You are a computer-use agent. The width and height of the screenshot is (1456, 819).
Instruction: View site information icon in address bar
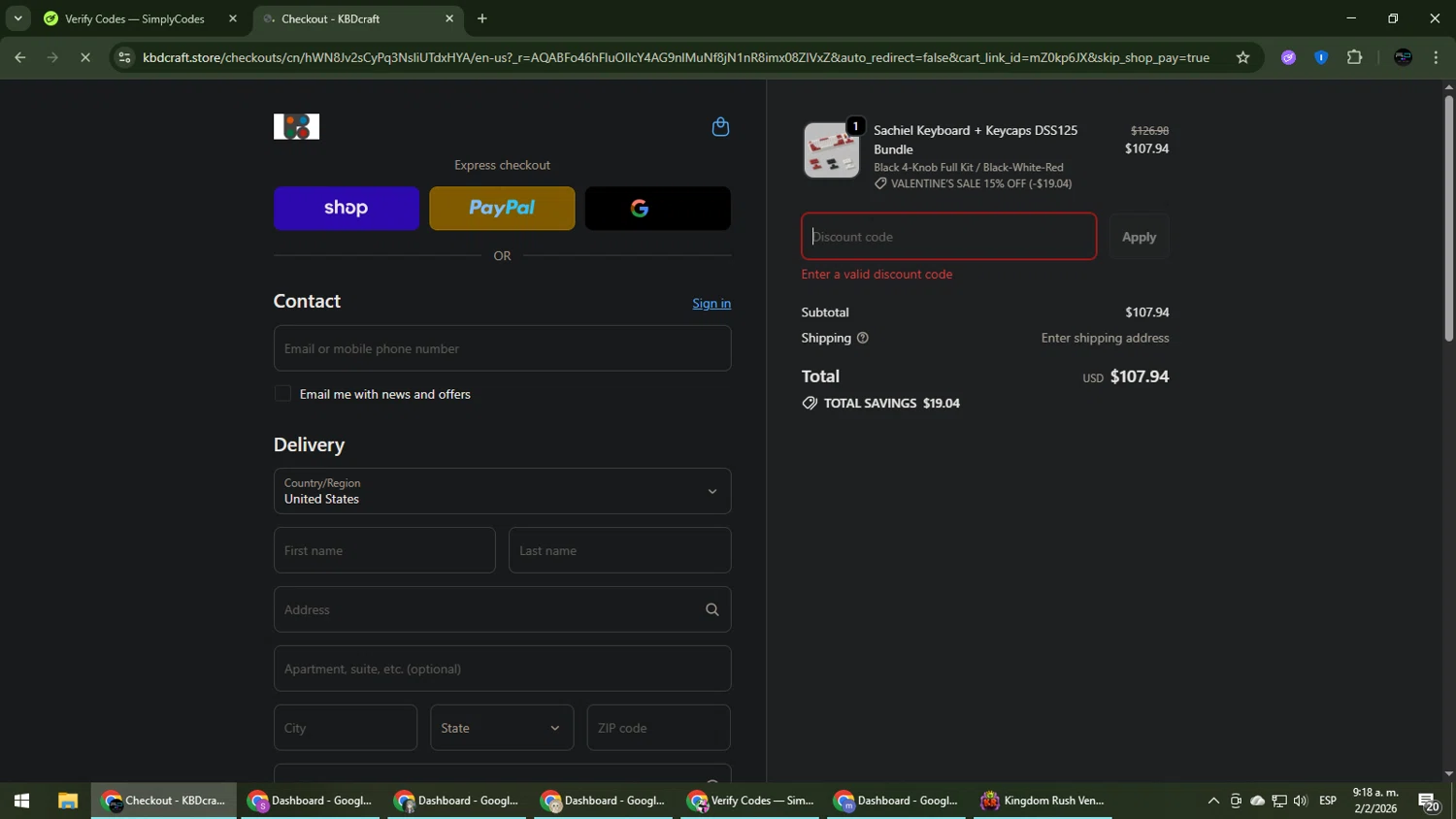[x=124, y=57]
